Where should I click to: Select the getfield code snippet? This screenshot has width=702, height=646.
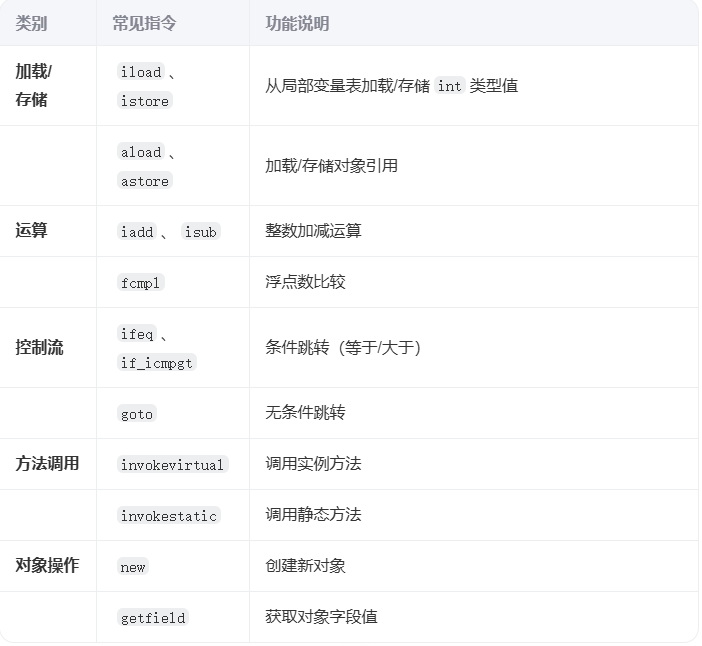point(153,617)
